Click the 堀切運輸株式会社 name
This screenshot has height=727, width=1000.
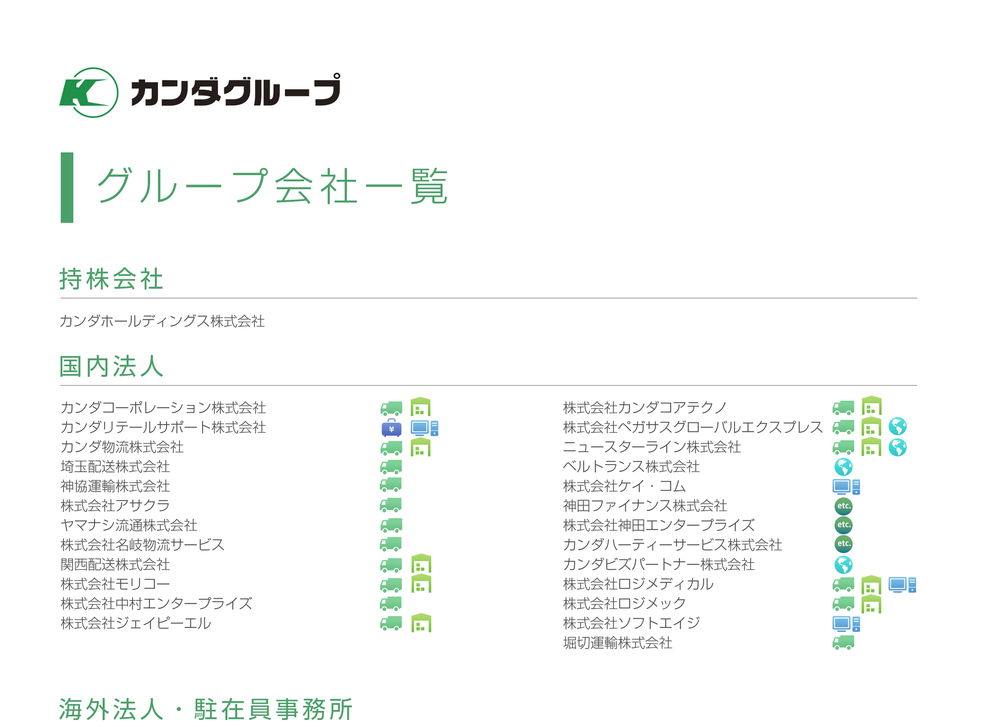pos(617,643)
